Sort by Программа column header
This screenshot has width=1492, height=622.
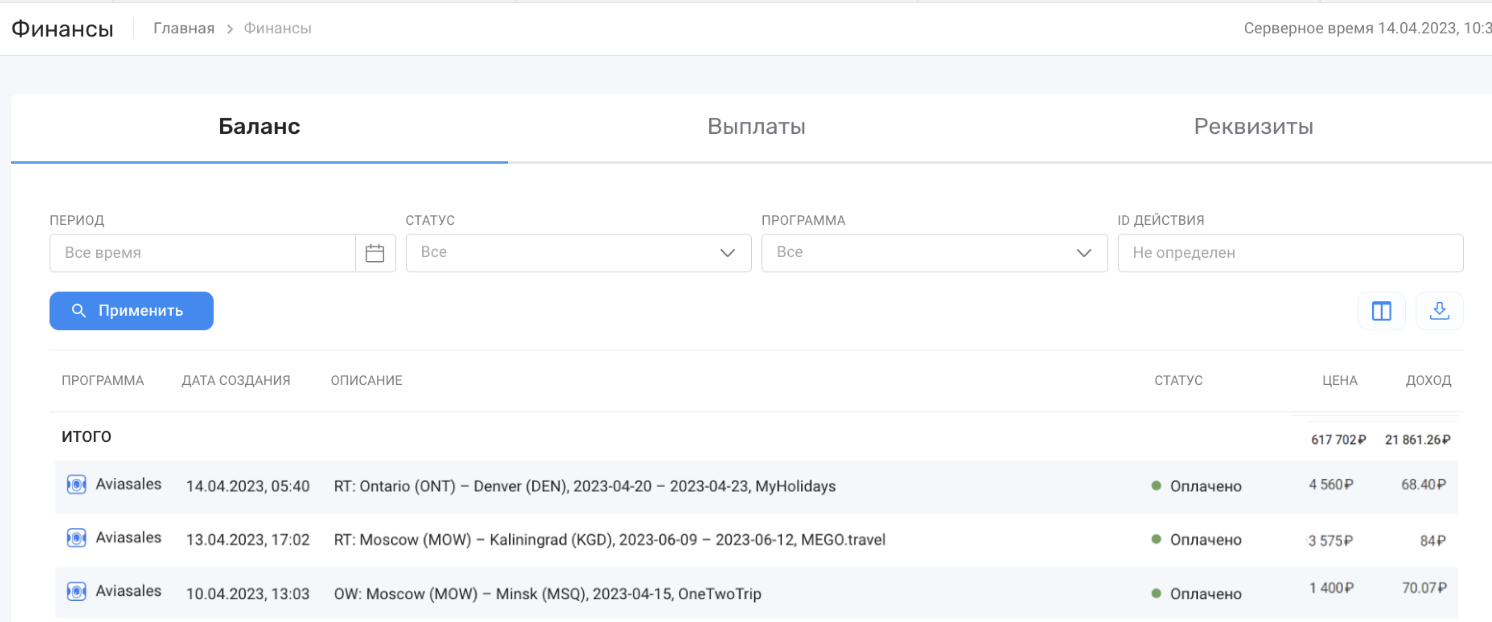coord(102,381)
